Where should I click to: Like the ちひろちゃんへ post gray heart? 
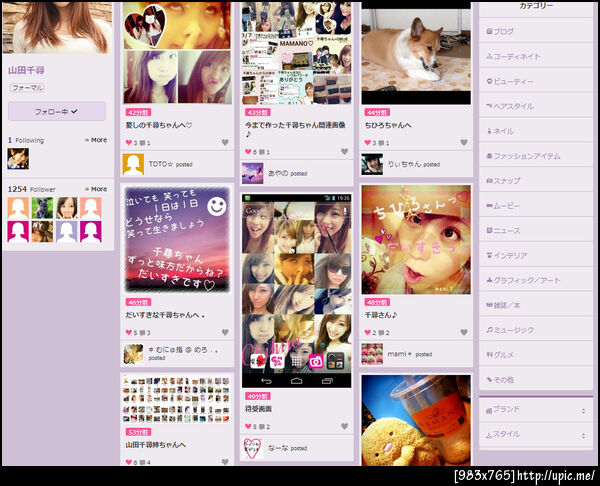464,142
